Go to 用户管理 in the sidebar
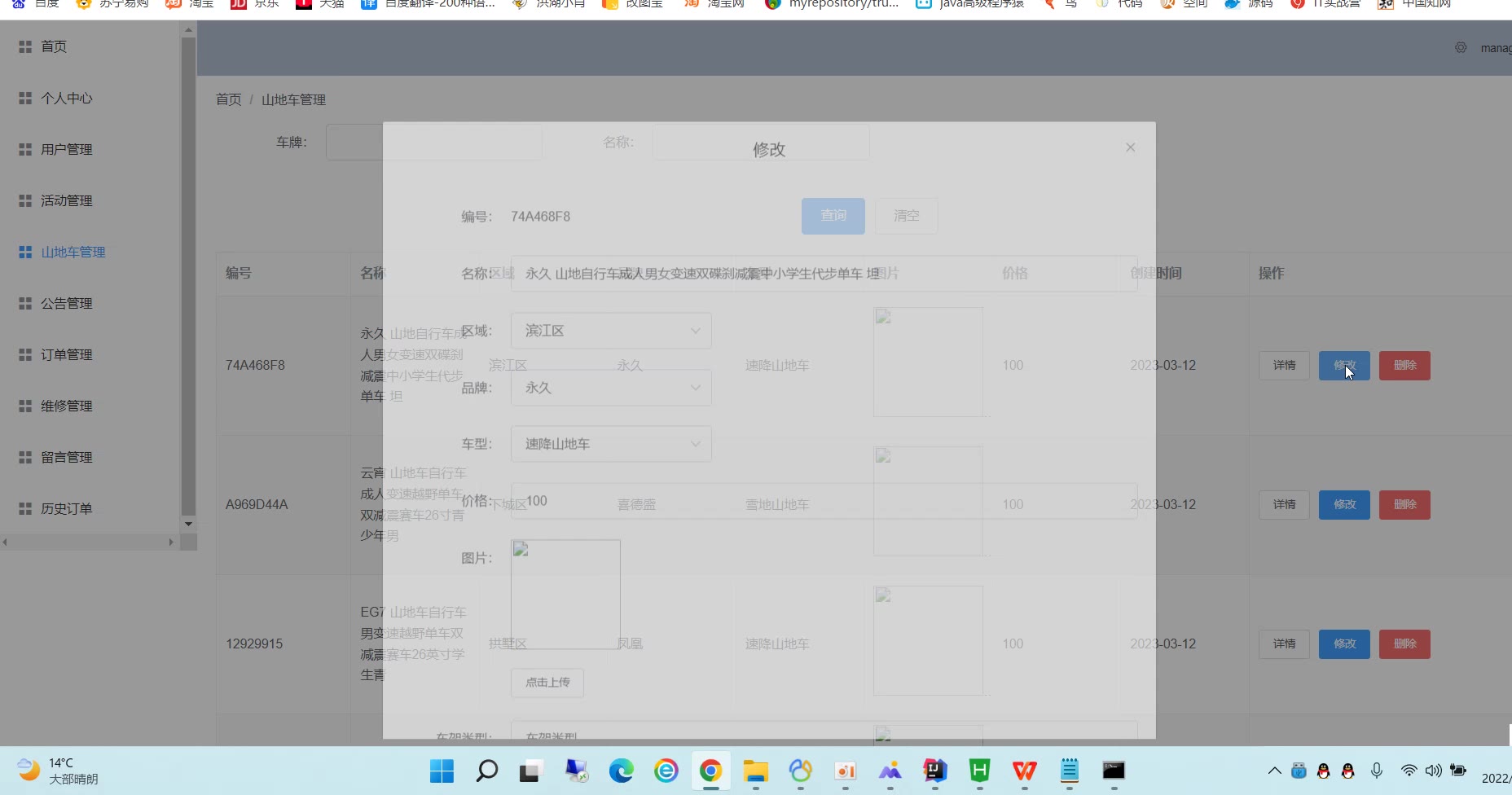The width and height of the screenshot is (1512, 795). [x=67, y=149]
